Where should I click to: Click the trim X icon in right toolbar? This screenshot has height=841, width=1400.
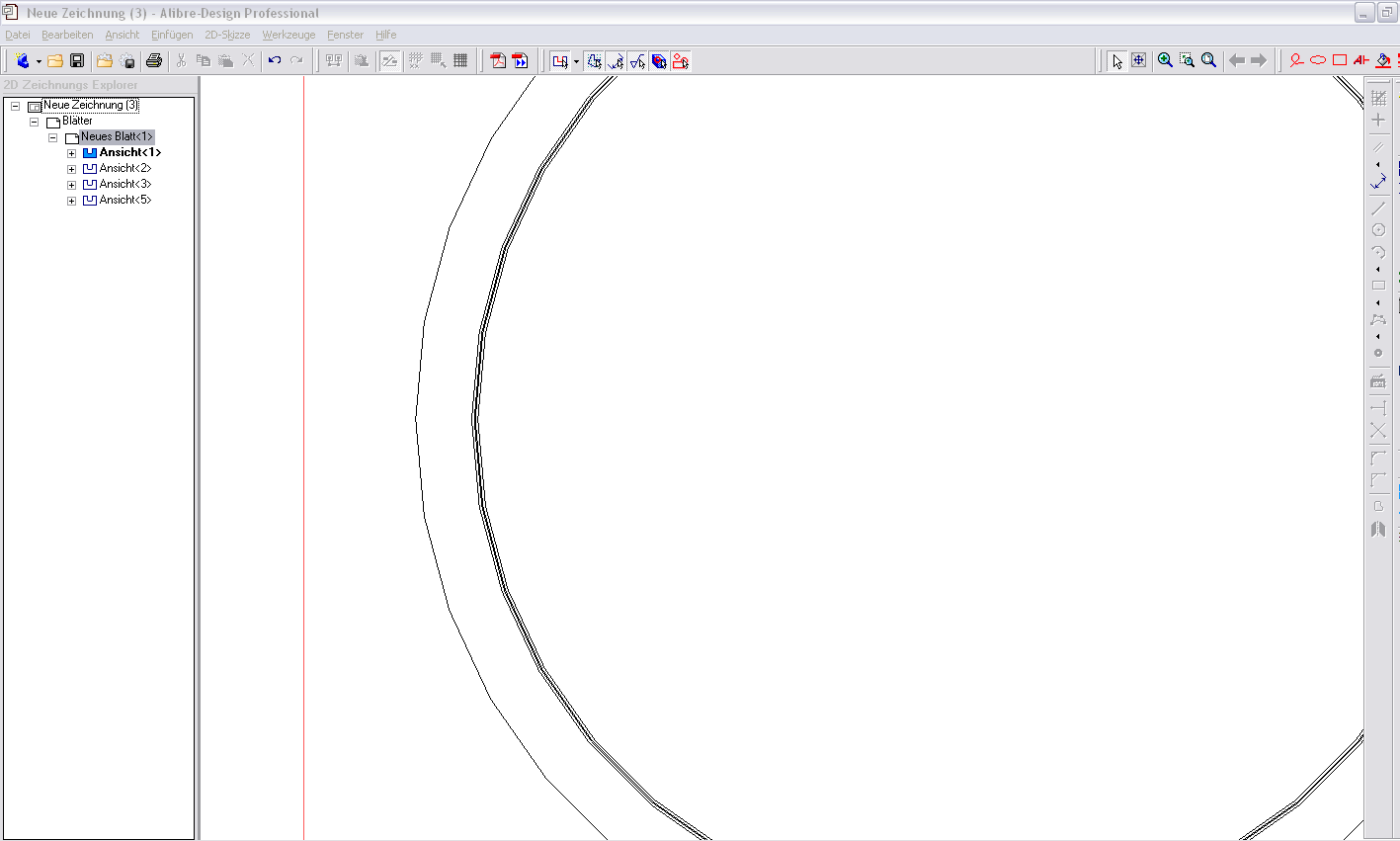click(1378, 431)
